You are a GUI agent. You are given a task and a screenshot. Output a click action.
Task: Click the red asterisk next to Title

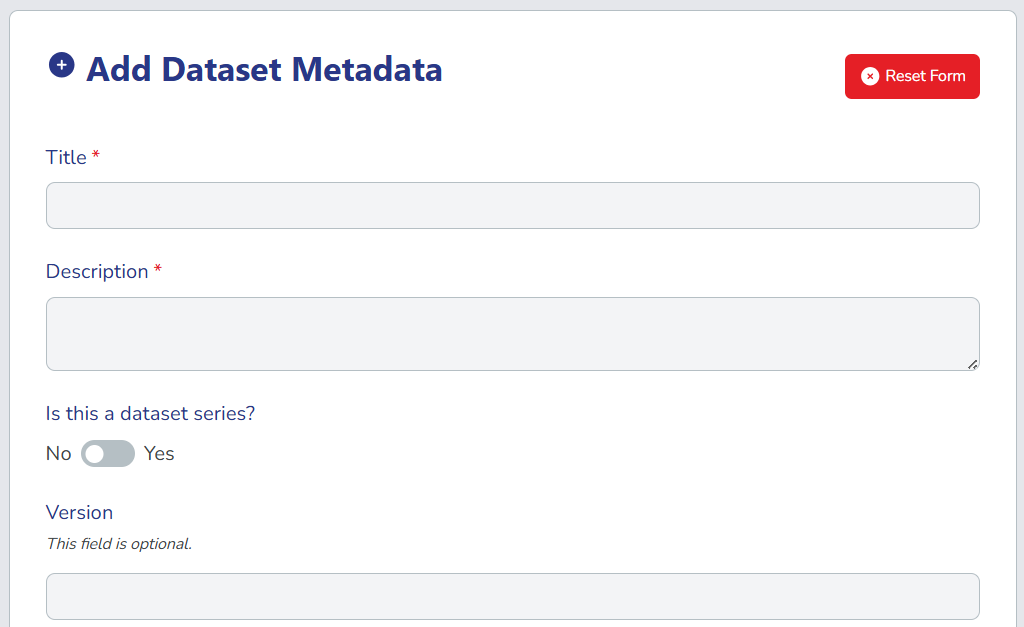point(96,156)
